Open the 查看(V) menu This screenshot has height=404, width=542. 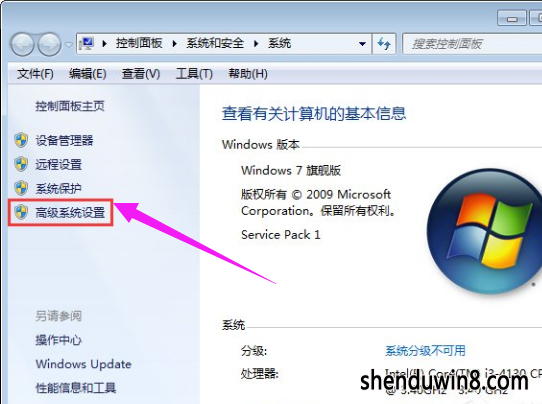click(x=141, y=74)
